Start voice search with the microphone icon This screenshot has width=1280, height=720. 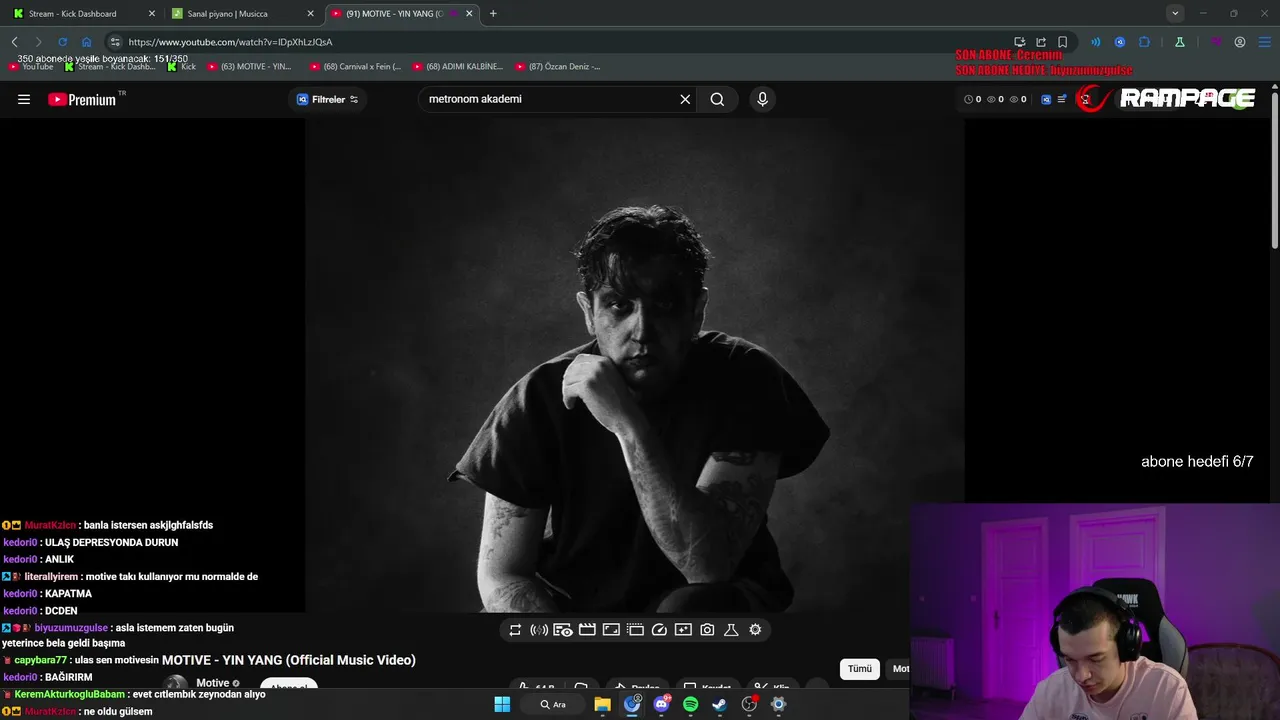click(x=762, y=99)
